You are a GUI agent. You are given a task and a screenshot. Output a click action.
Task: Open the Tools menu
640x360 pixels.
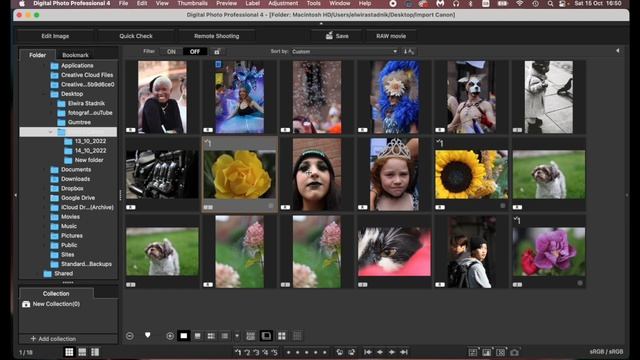tap(313, 3)
